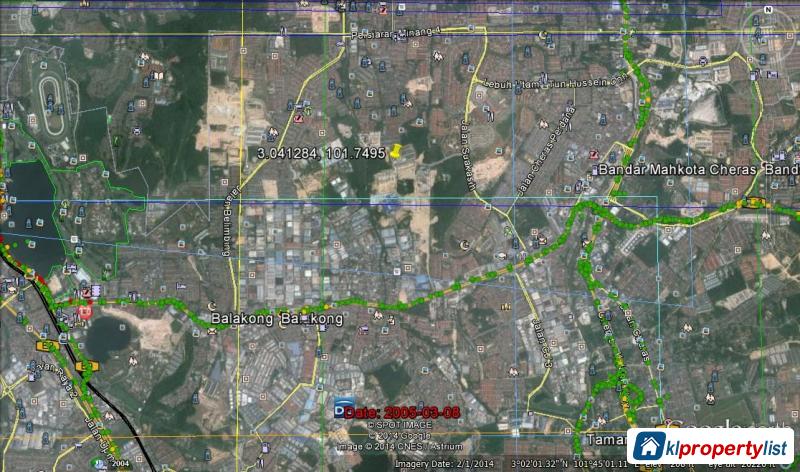
Task: Click the envelope post office icon below Balakong
Action: click(211, 331)
